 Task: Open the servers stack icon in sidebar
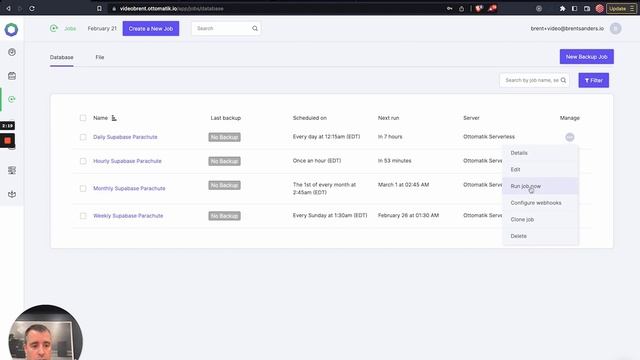click(x=12, y=170)
